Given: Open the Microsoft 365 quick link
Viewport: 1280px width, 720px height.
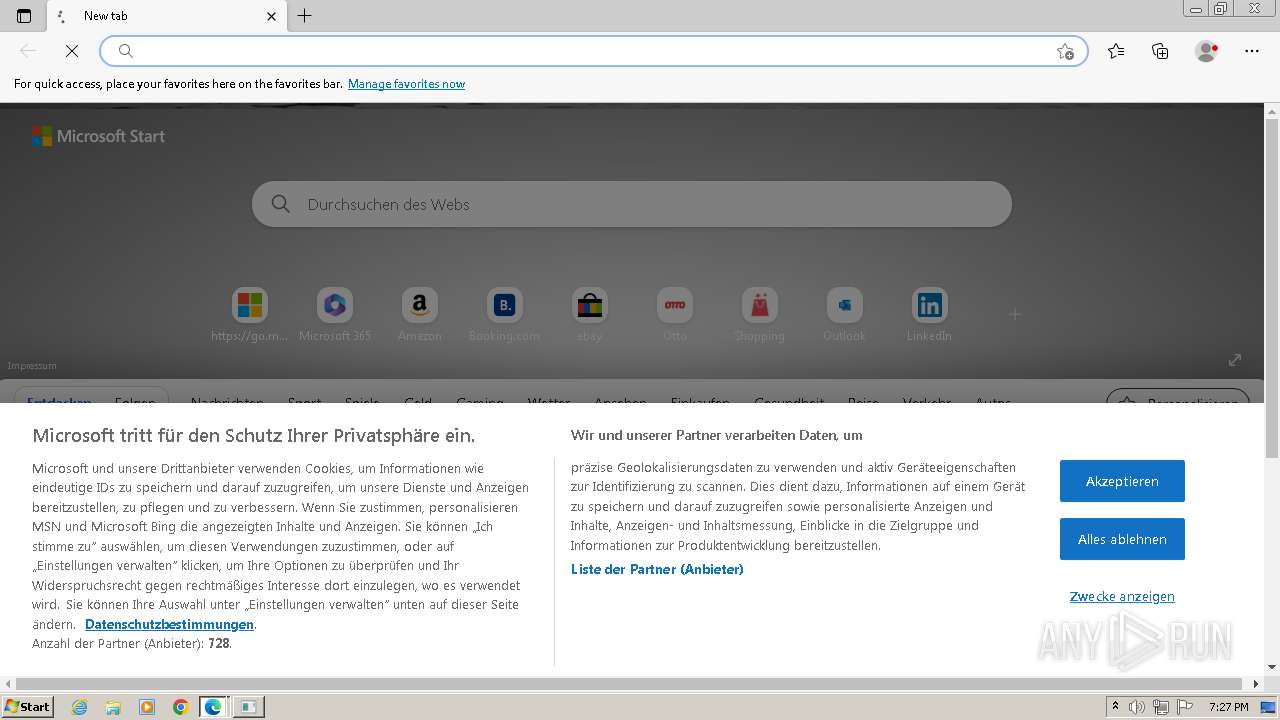Looking at the screenshot, I should tap(335, 315).
